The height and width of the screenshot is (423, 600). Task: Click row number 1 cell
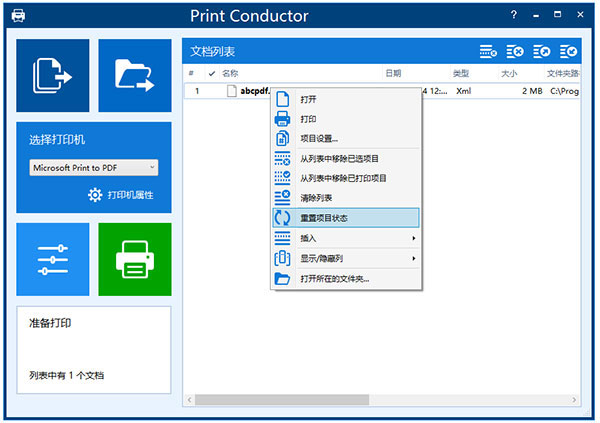pyautogui.click(x=197, y=91)
